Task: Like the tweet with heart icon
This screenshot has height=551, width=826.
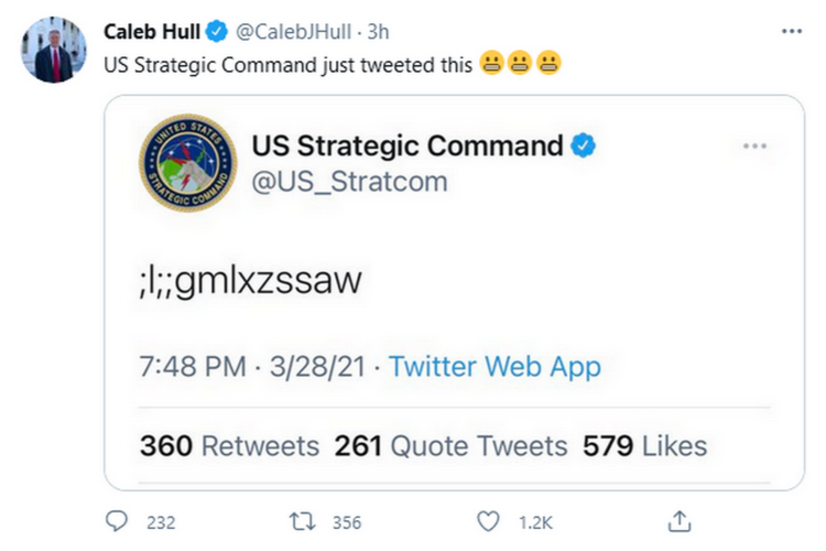Action: pyautogui.click(x=488, y=521)
